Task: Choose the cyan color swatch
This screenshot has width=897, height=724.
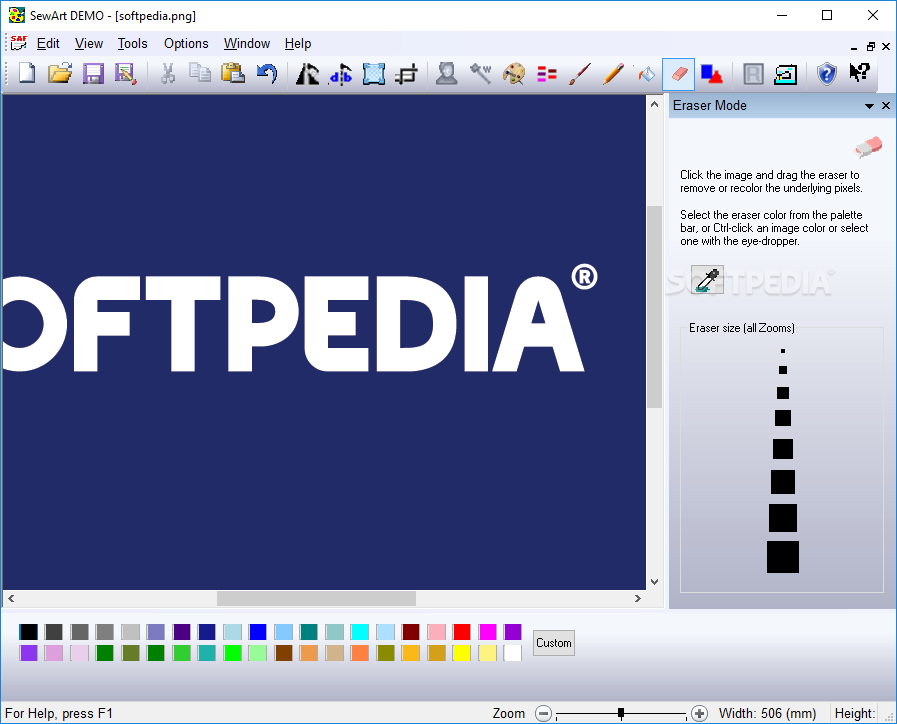Action: [x=360, y=632]
